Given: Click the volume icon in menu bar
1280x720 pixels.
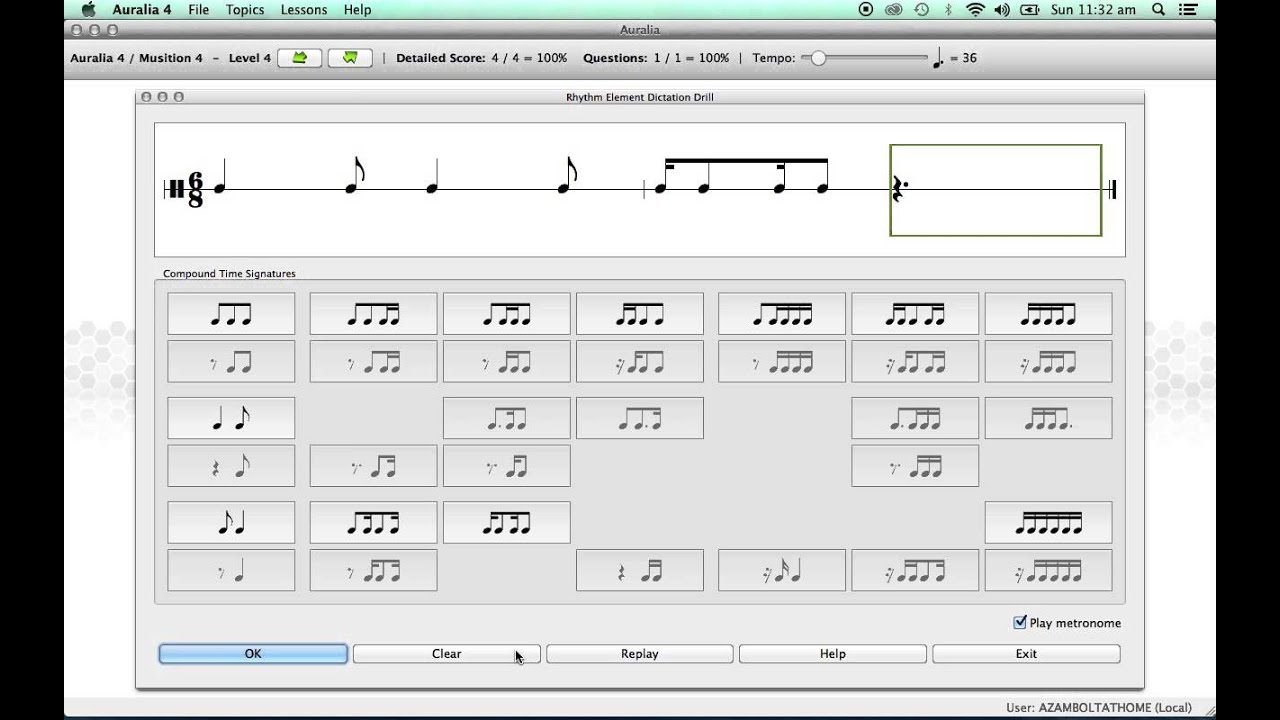Looking at the screenshot, I should [x=1001, y=9].
